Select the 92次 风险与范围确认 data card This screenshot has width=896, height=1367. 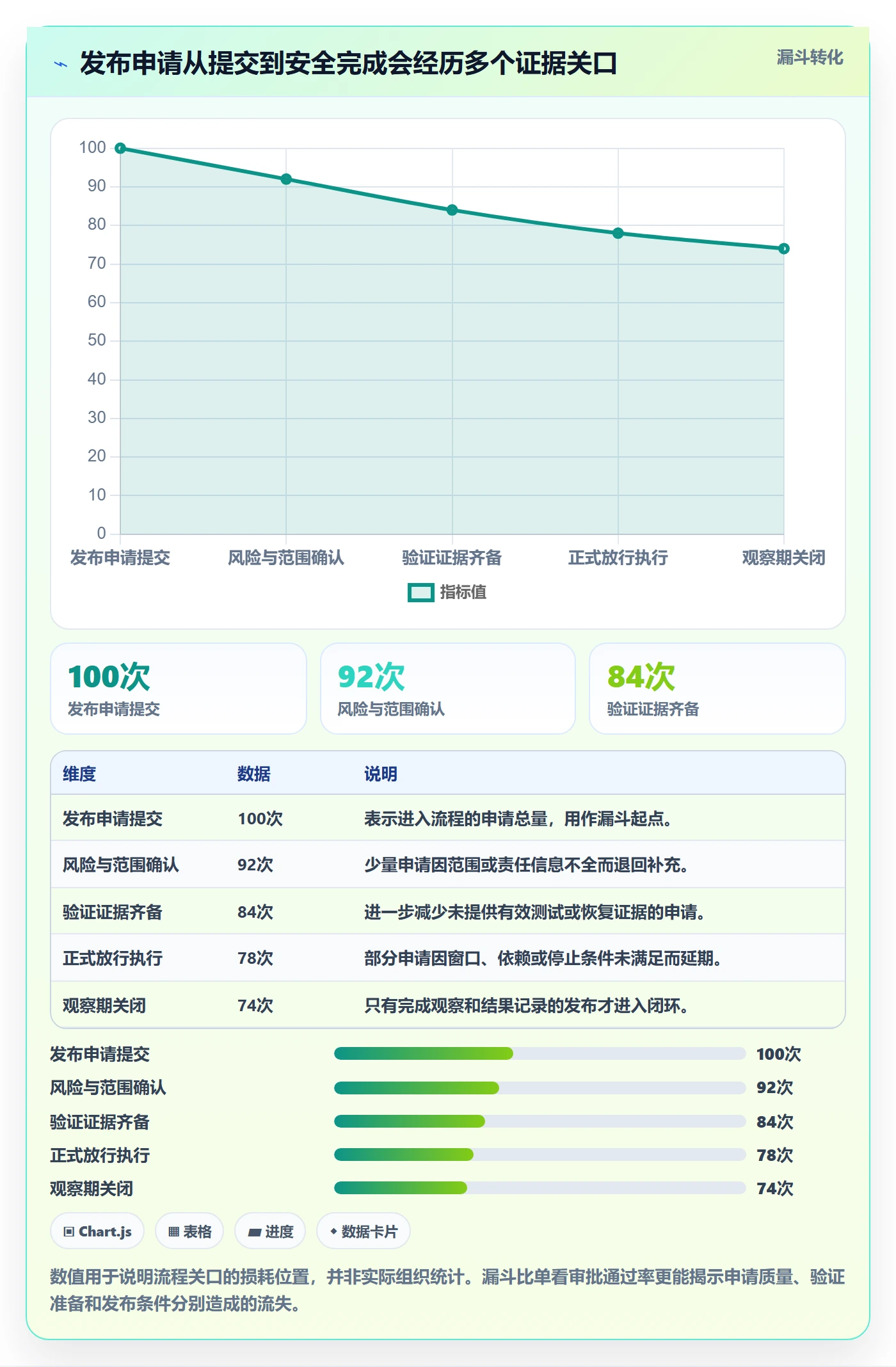coord(448,689)
